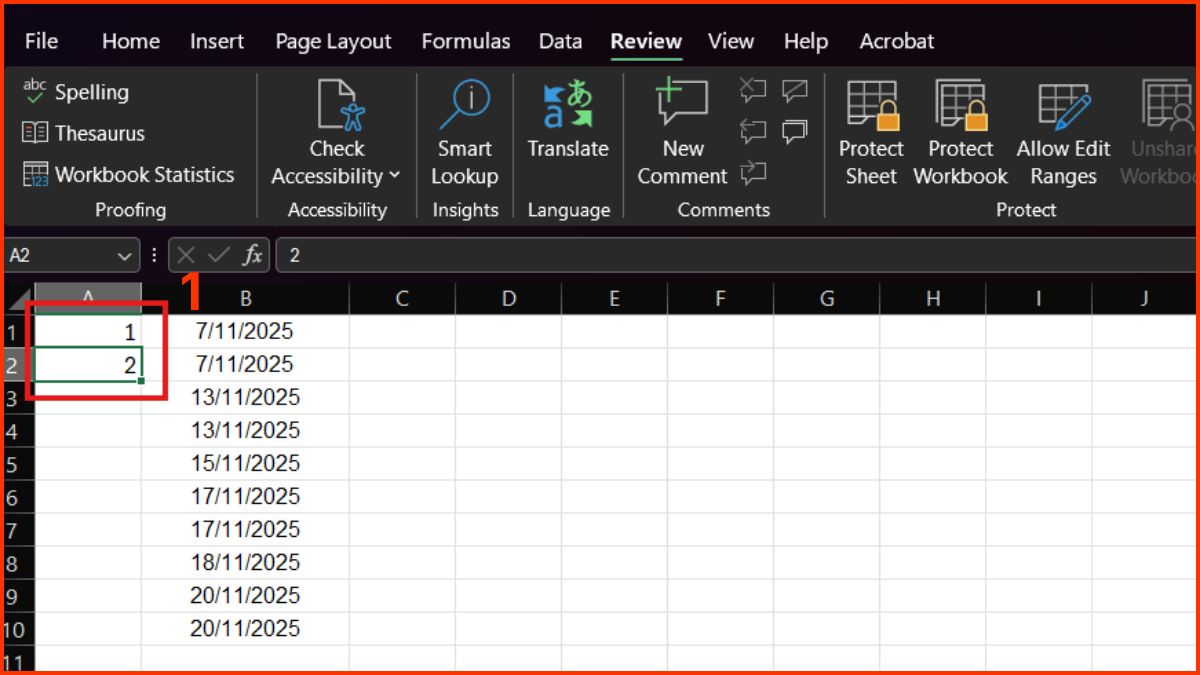The image size is (1200, 675).
Task: Expand the Comments dialog launcher
Action: point(723,210)
